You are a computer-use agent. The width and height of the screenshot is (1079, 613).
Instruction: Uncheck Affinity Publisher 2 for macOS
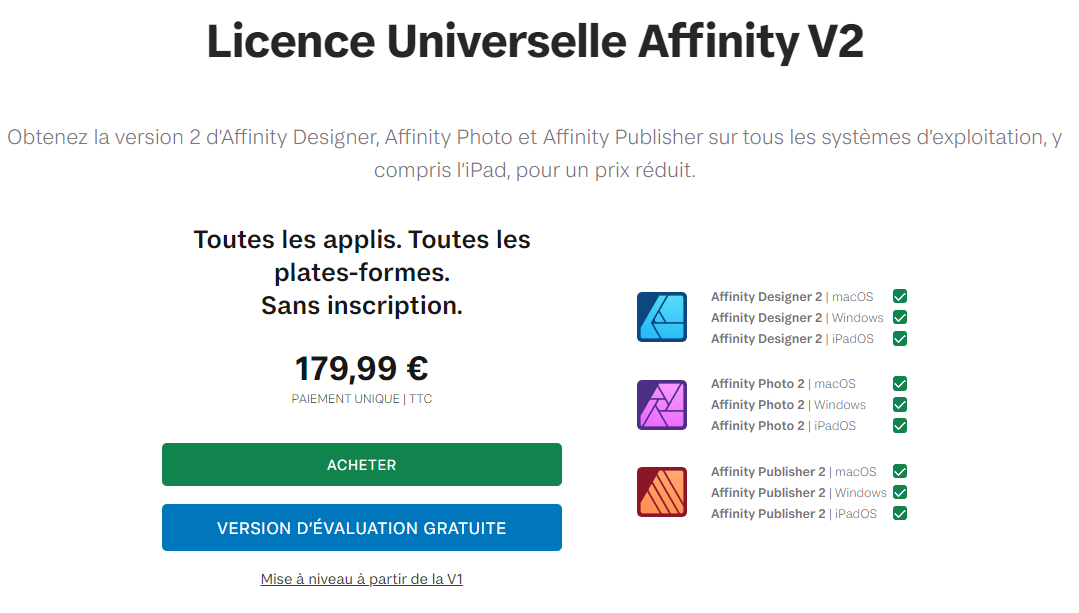pyautogui.click(x=899, y=471)
